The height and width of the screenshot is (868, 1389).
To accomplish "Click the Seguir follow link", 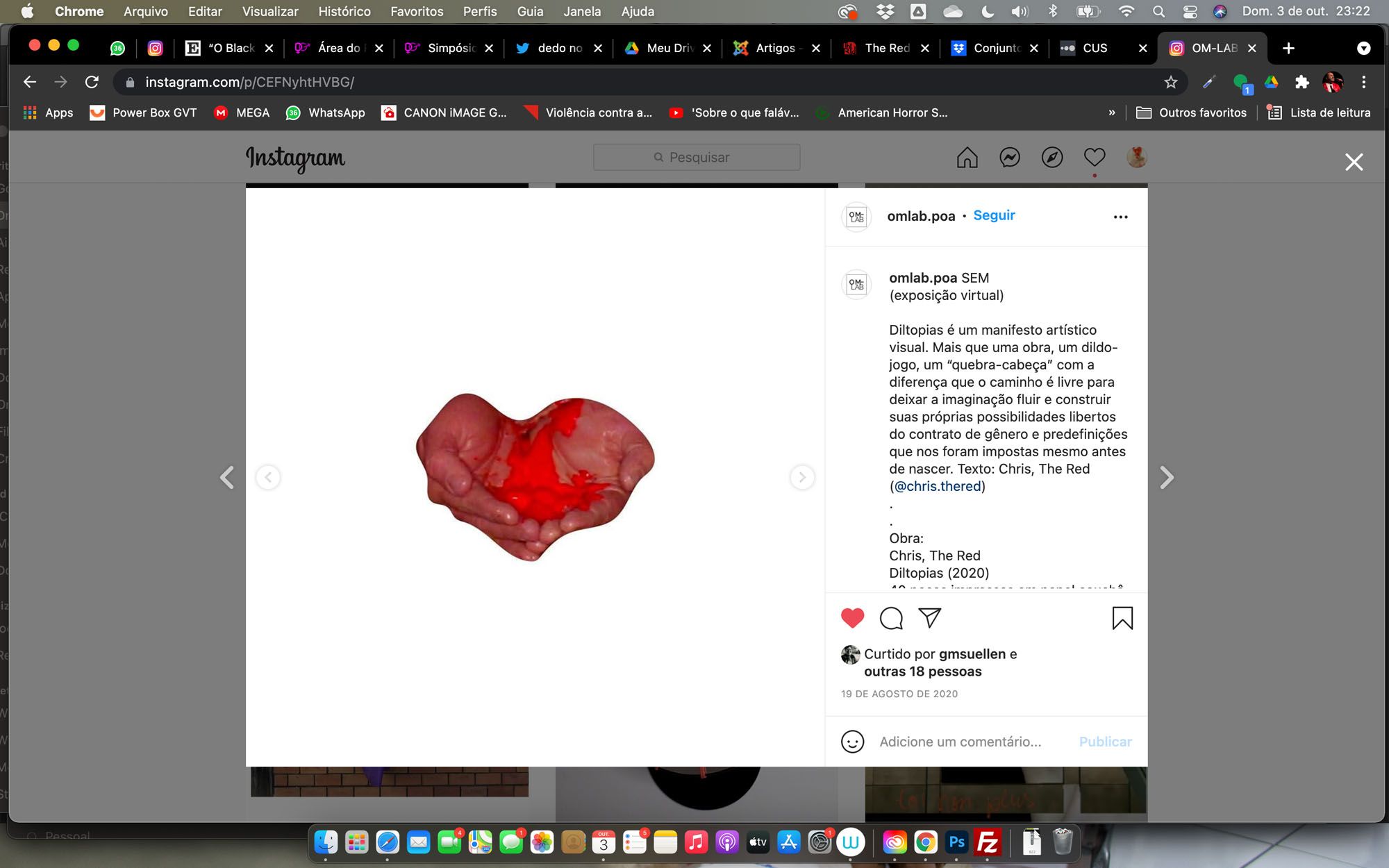I will [x=994, y=215].
